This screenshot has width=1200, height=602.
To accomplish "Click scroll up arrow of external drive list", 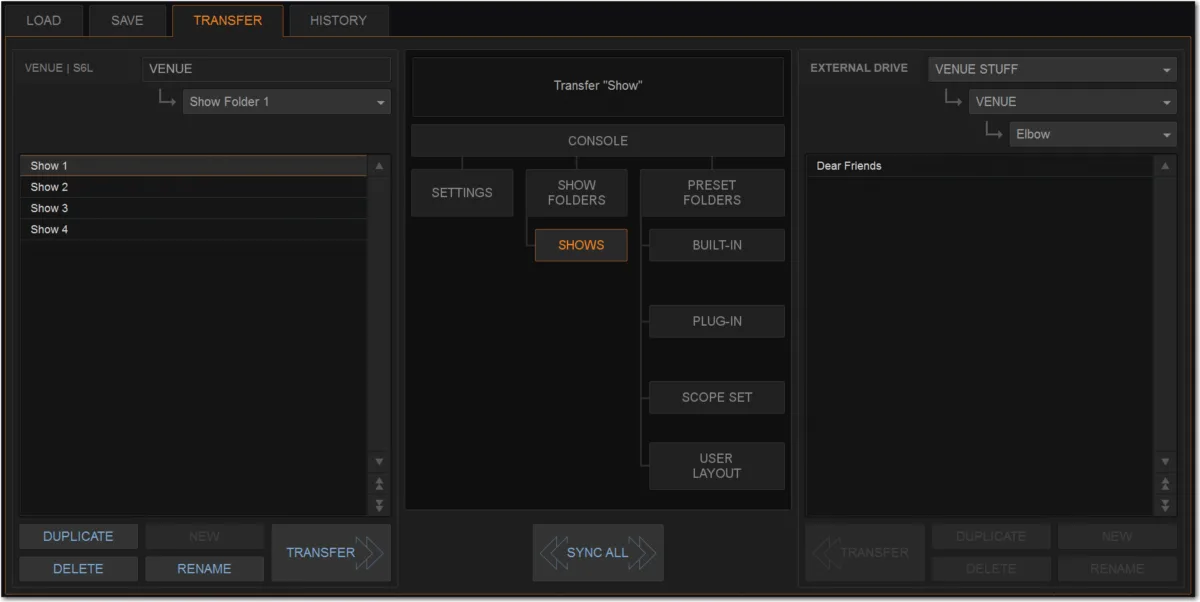I will pyautogui.click(x=1165, y=166).
